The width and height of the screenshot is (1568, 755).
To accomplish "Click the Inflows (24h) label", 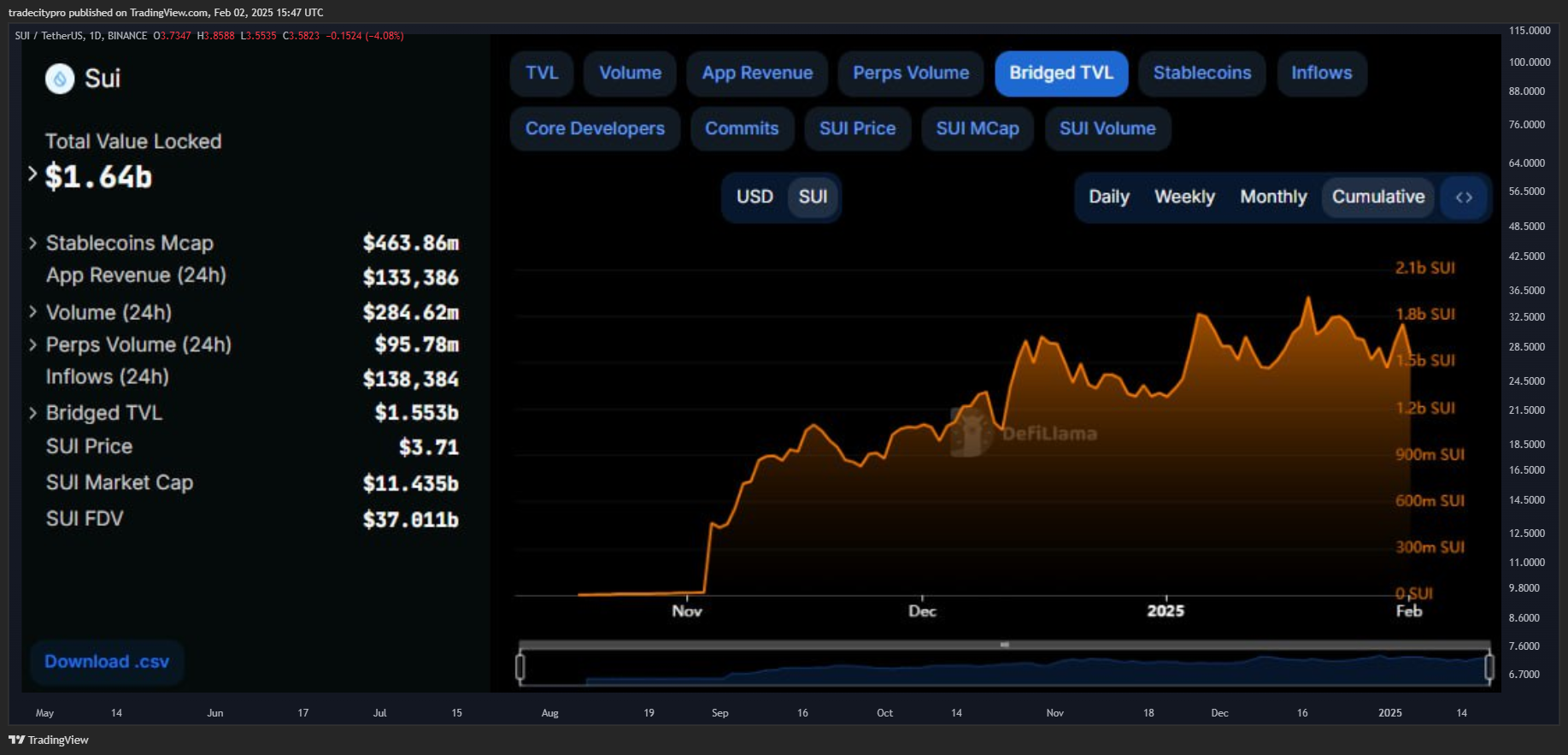I will 108,377.
